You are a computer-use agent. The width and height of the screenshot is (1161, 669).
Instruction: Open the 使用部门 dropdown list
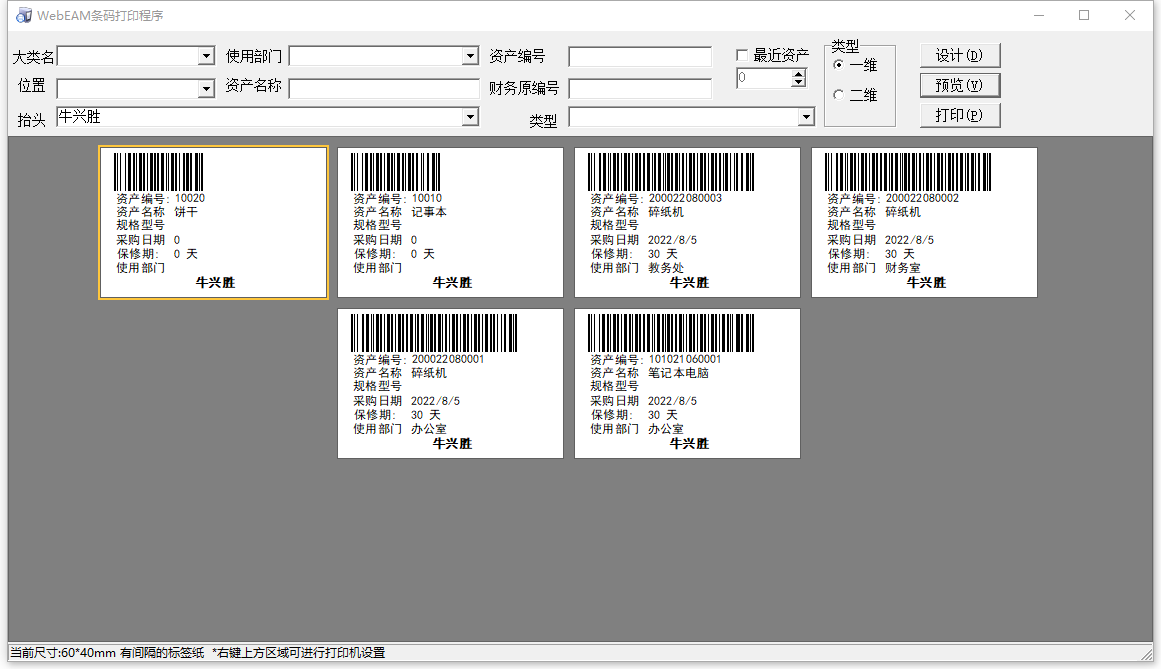tap(471, 55)
